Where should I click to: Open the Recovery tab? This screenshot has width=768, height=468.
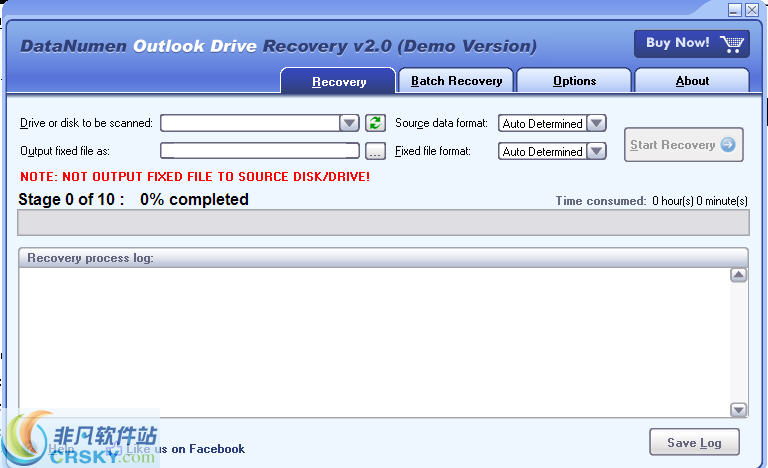pyautogui.click(x=338, y=81)
